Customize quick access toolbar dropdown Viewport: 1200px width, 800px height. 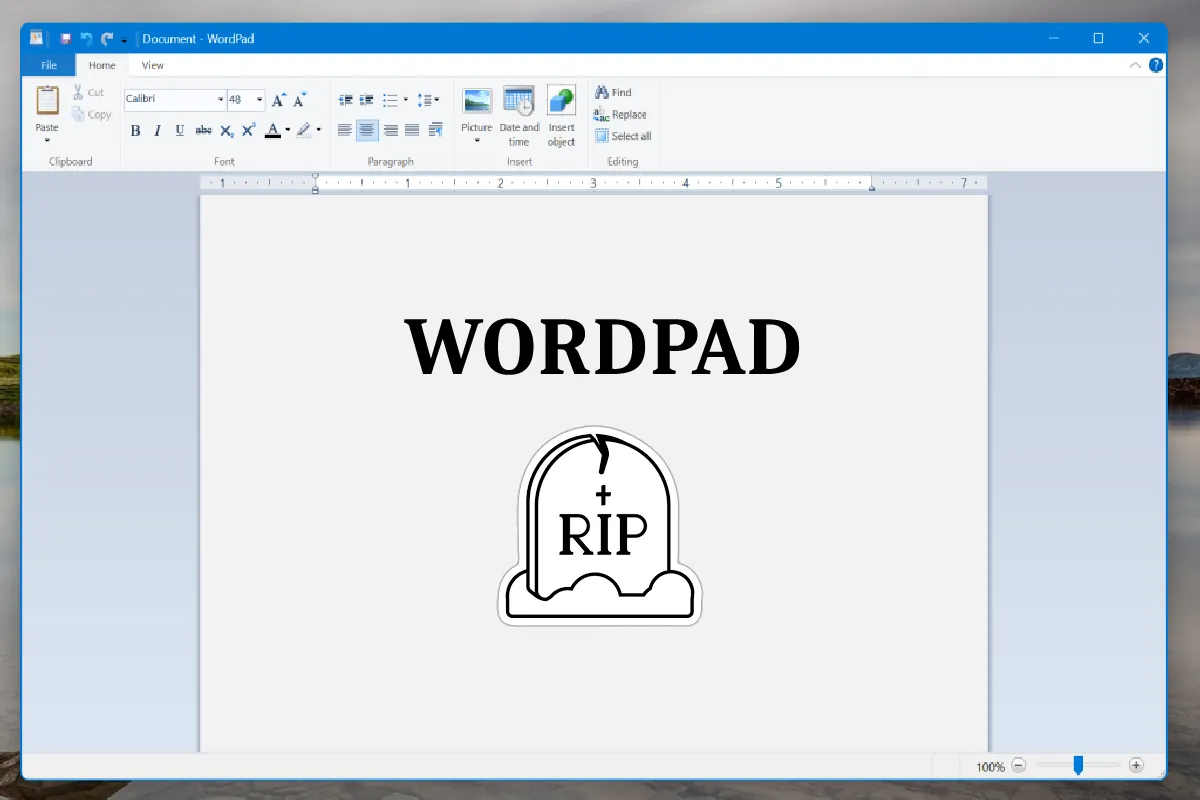click(x=124, y=40)
